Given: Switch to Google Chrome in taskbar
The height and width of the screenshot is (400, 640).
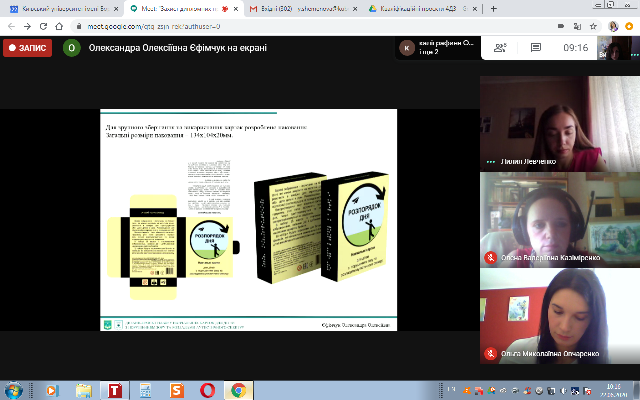Looking at the screenshot, I should pos(239,391).
